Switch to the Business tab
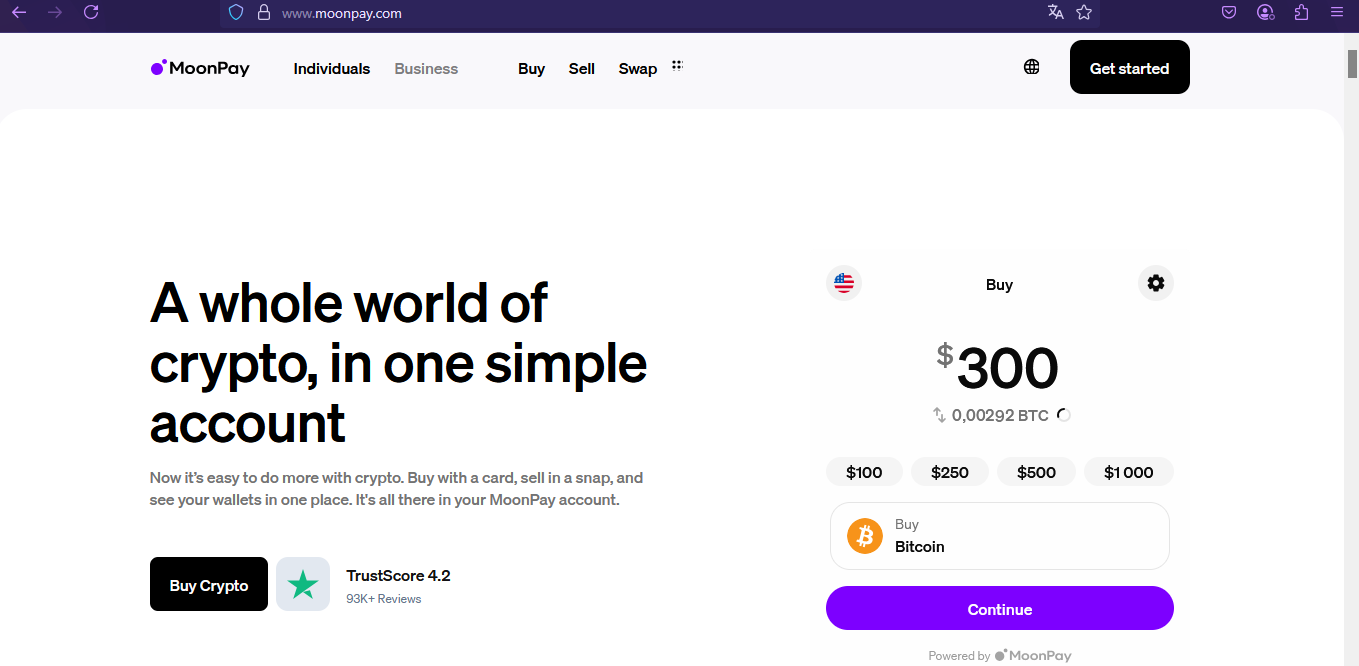This screenshot has height=666, width=1359. pyautogui.click(x=426, y=68)
